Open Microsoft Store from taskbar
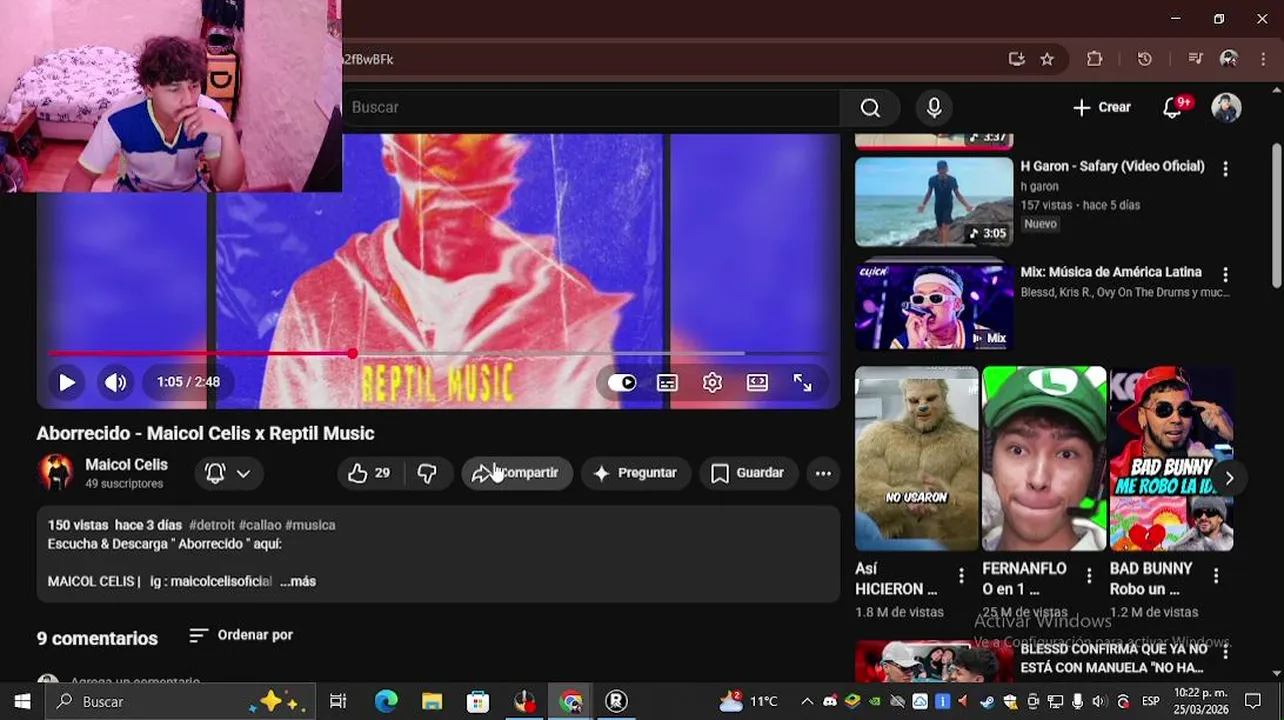Screen dimensions: 1284x720 click(x=478, y=702)
